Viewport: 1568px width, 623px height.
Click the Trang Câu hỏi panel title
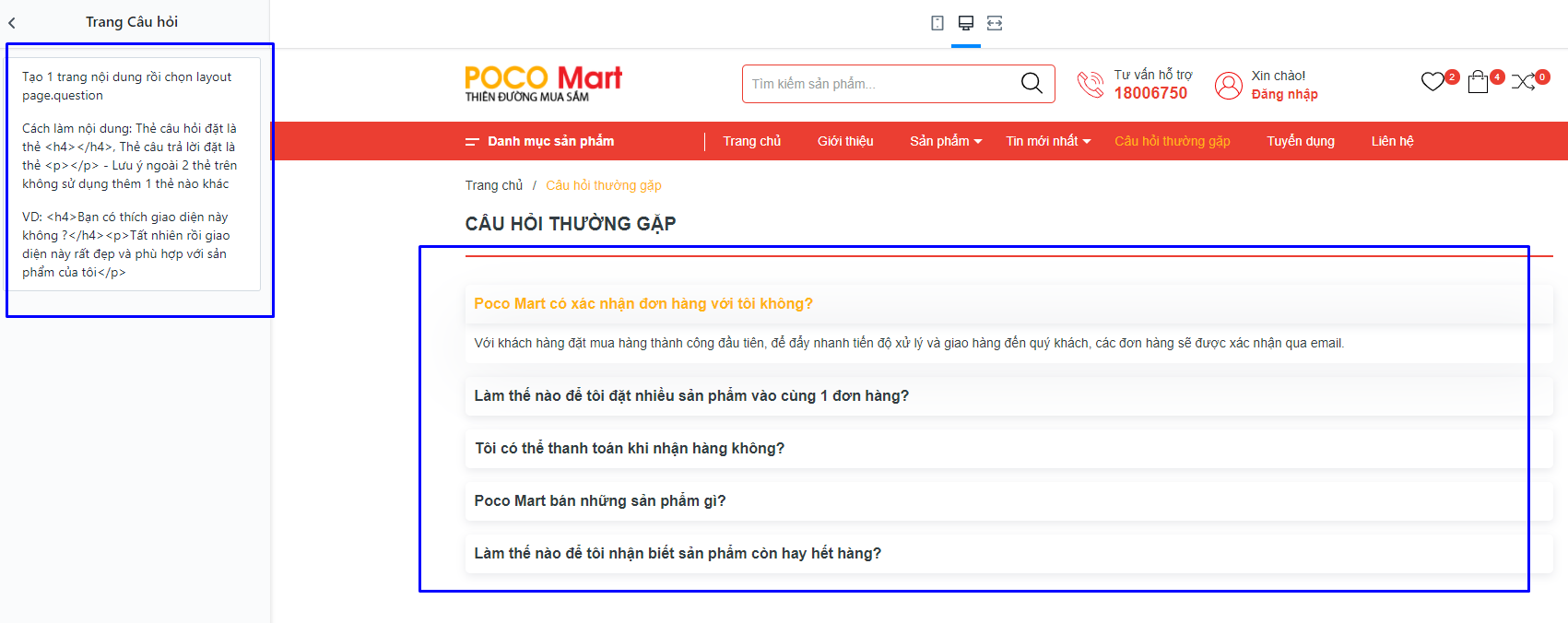(x=132, y=22)
